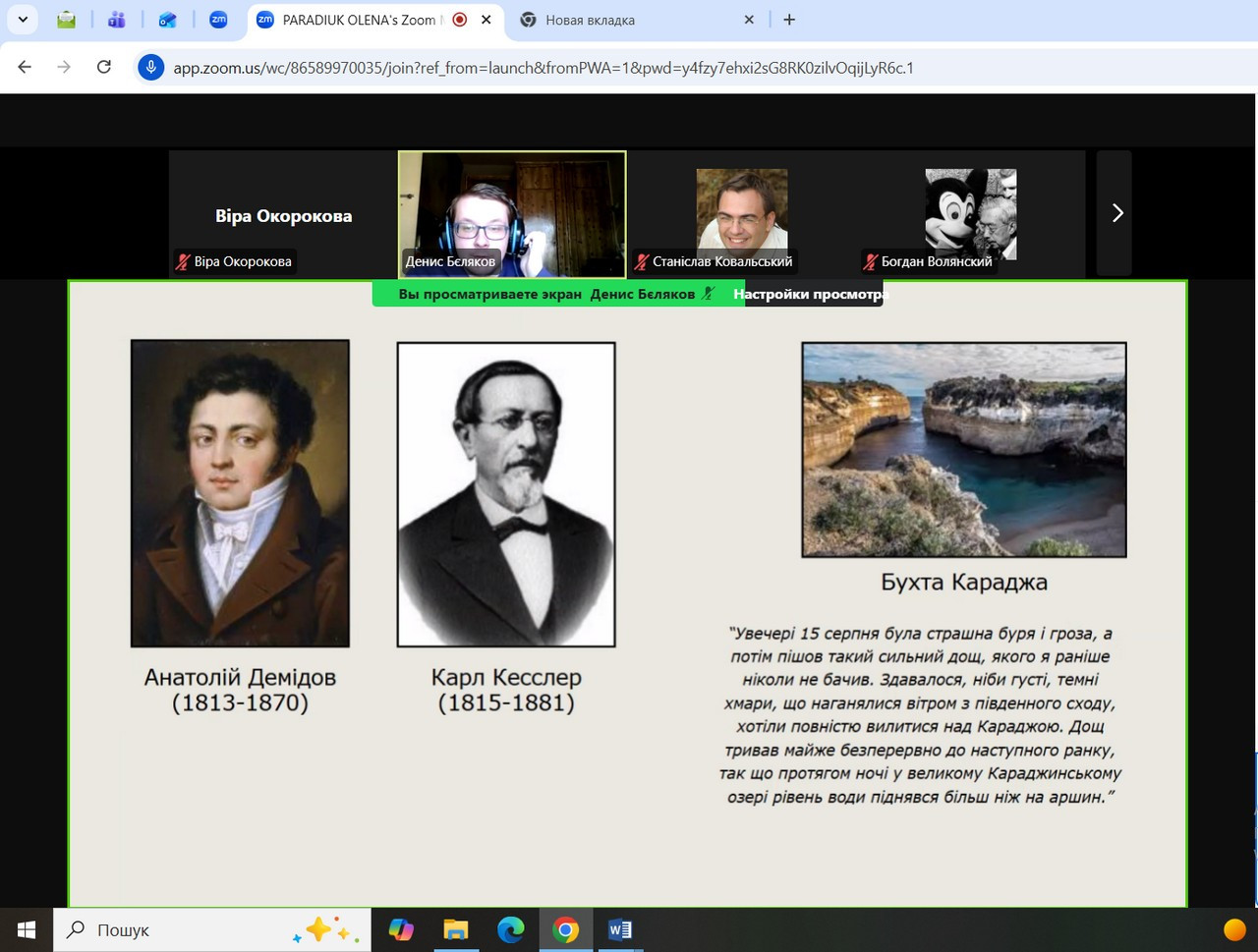The height and width of the screenshot is (952, 1258).
Task: Switch to the pinned Zoom tab
Action: point(218,20)
